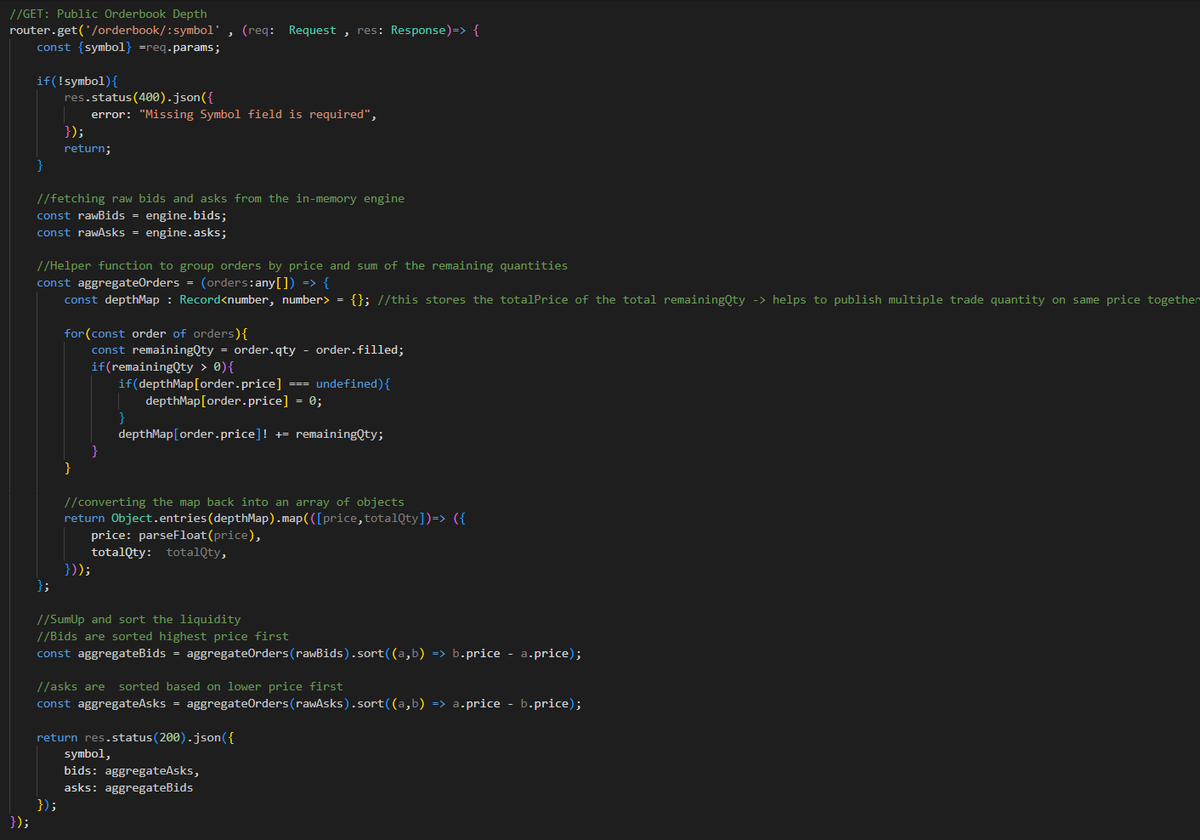Click the "Record<number, number>" type
This screenshot has width=1200, height=840.
click(x=255, y=300)
